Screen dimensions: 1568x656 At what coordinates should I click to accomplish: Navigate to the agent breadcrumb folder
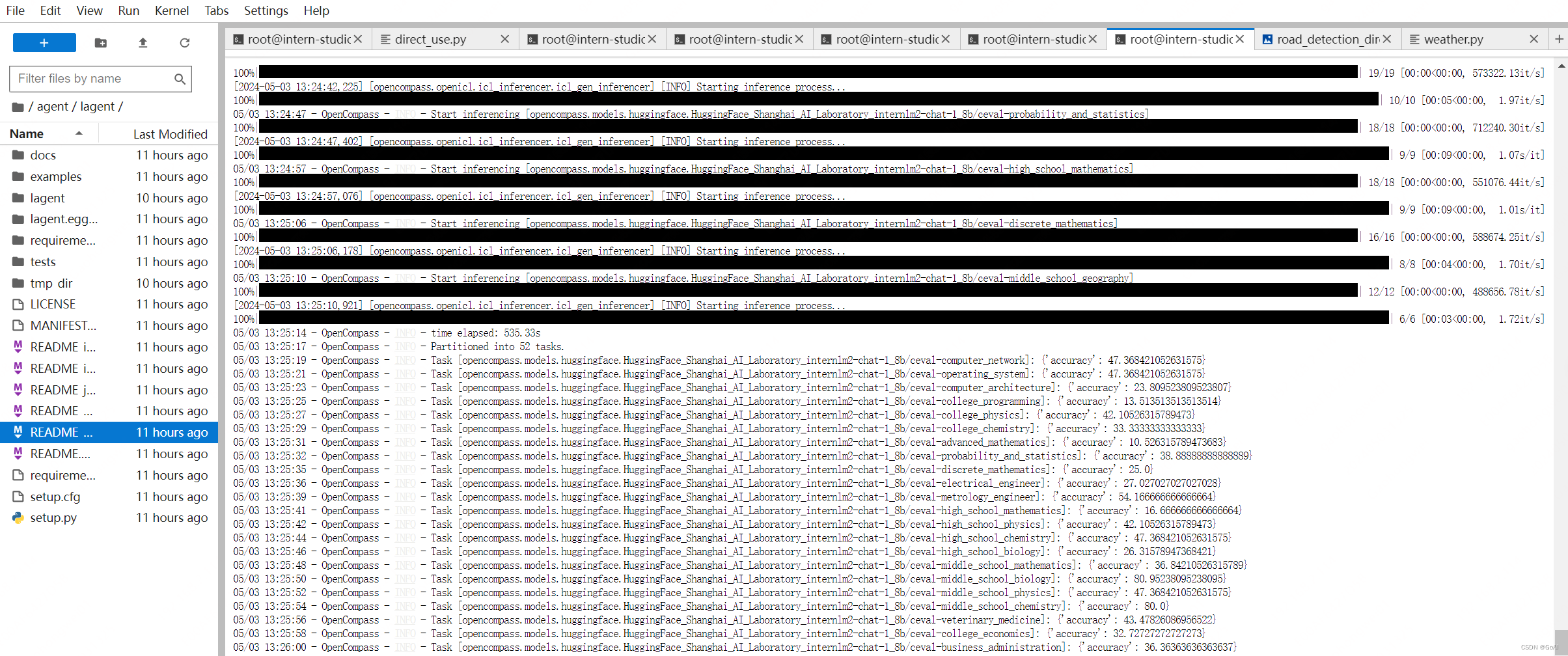click(53, 107)
